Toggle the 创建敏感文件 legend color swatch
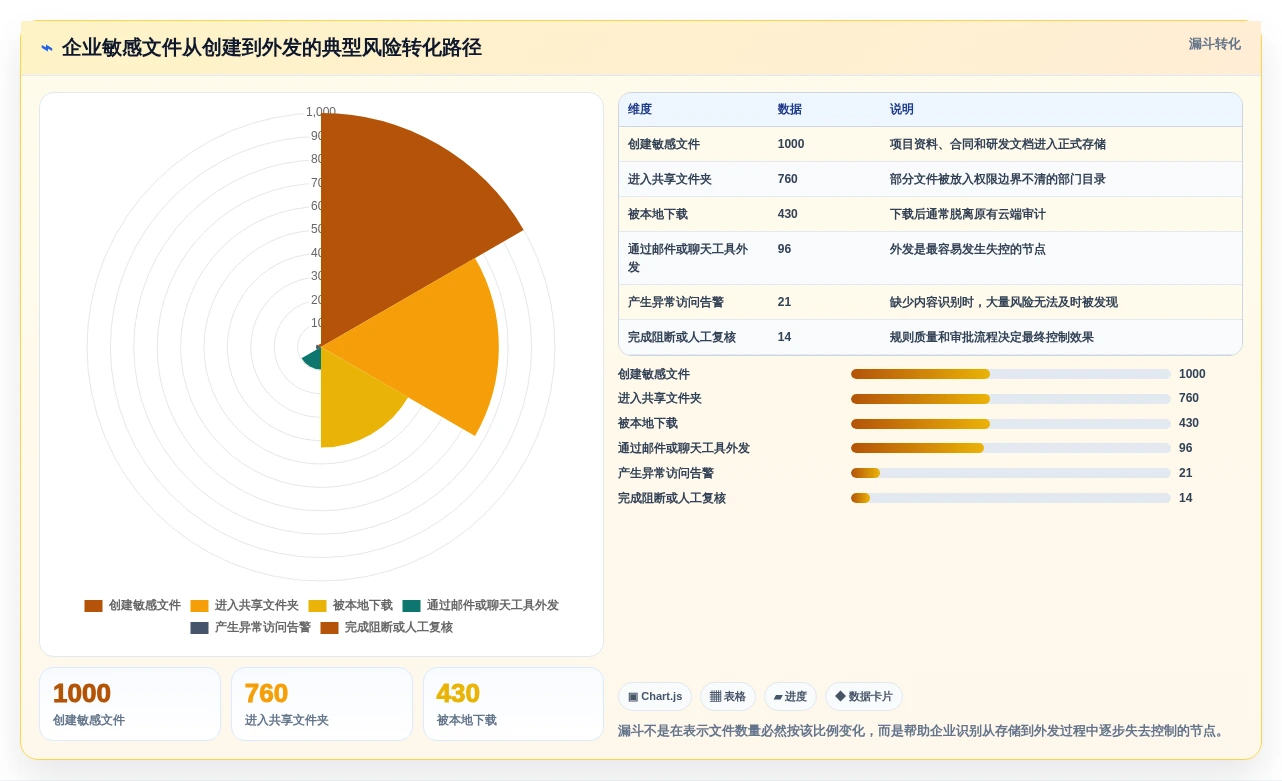 (93, 605)
